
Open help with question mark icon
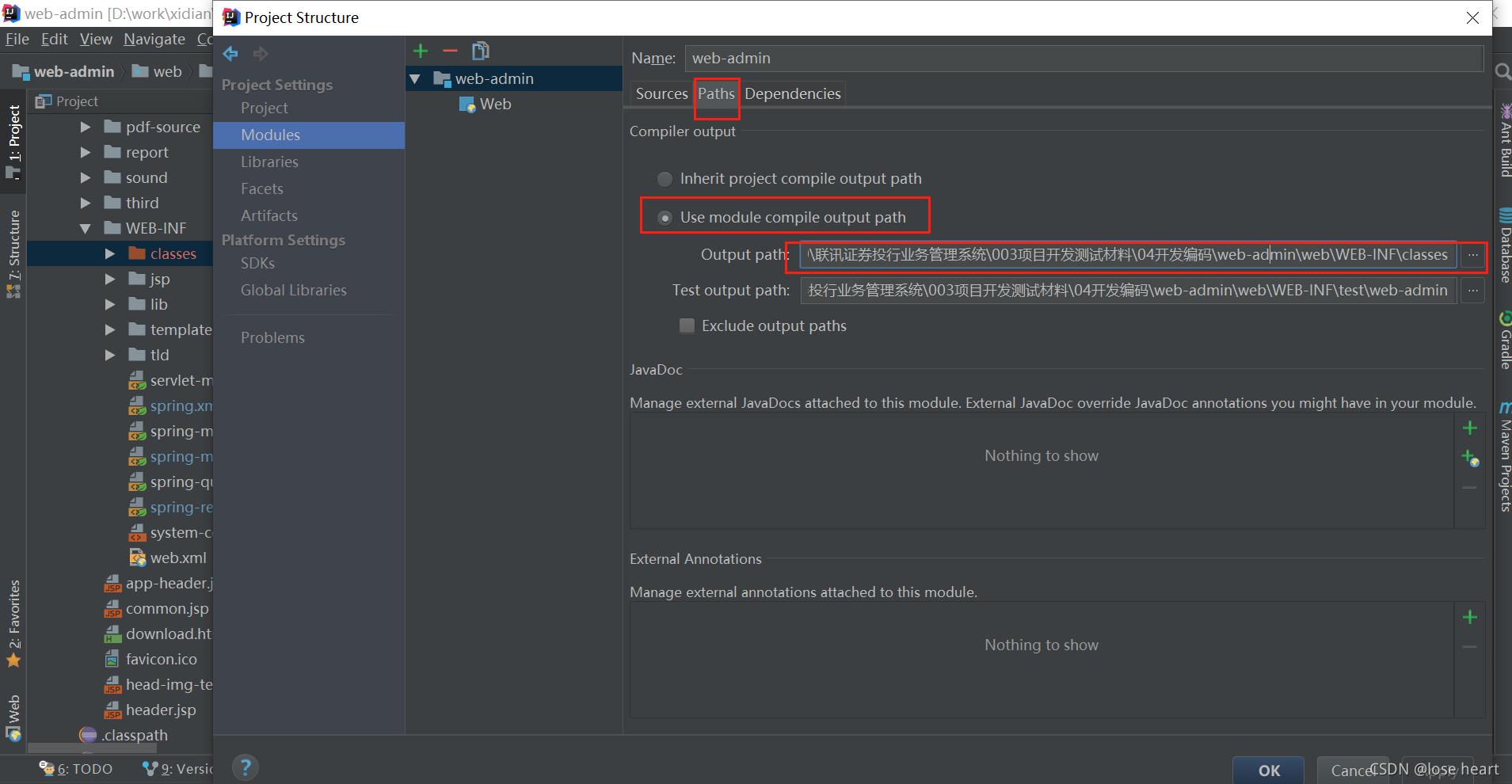pos(246,767)
